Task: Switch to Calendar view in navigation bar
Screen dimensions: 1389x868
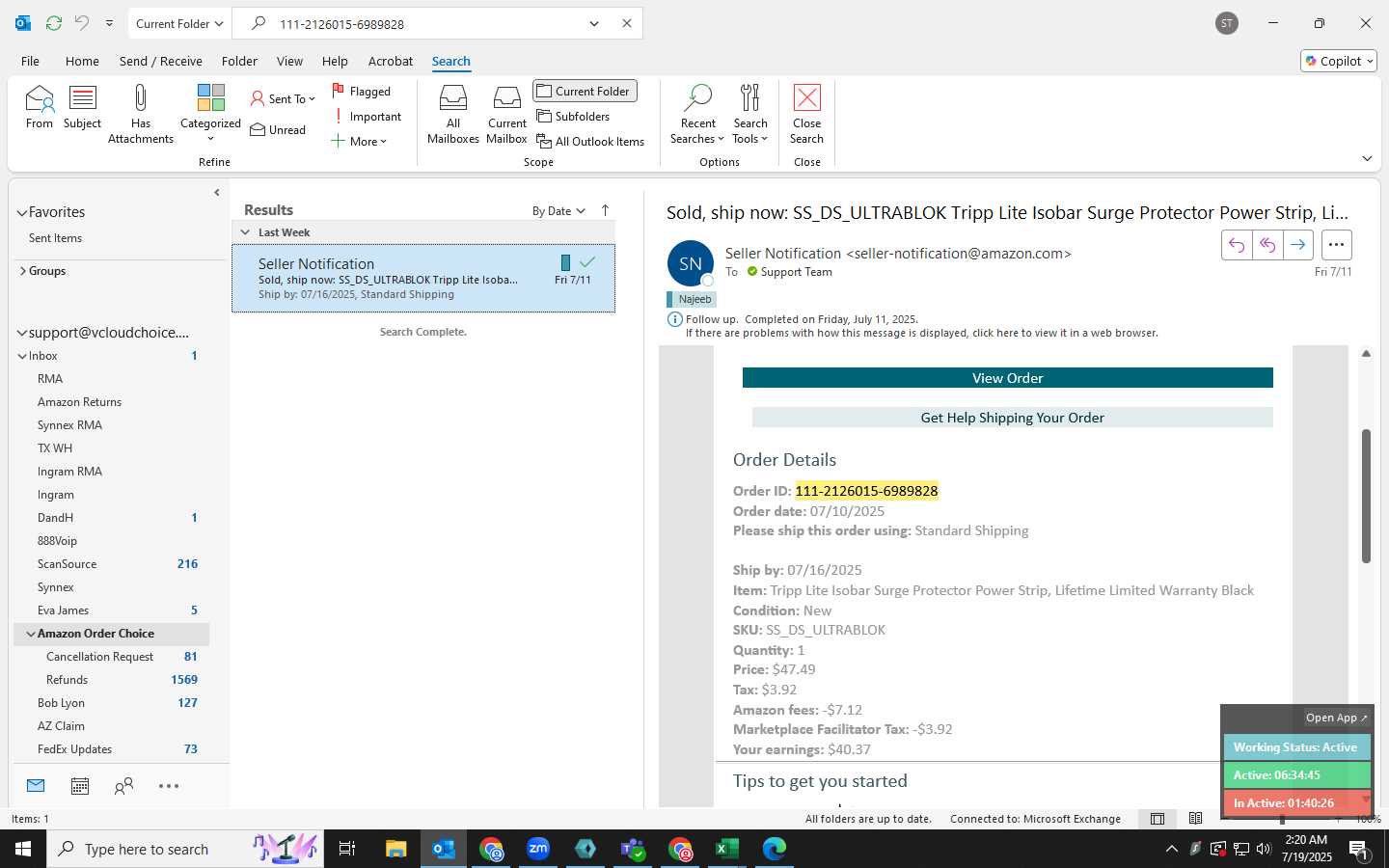Action: coord(80,786)
